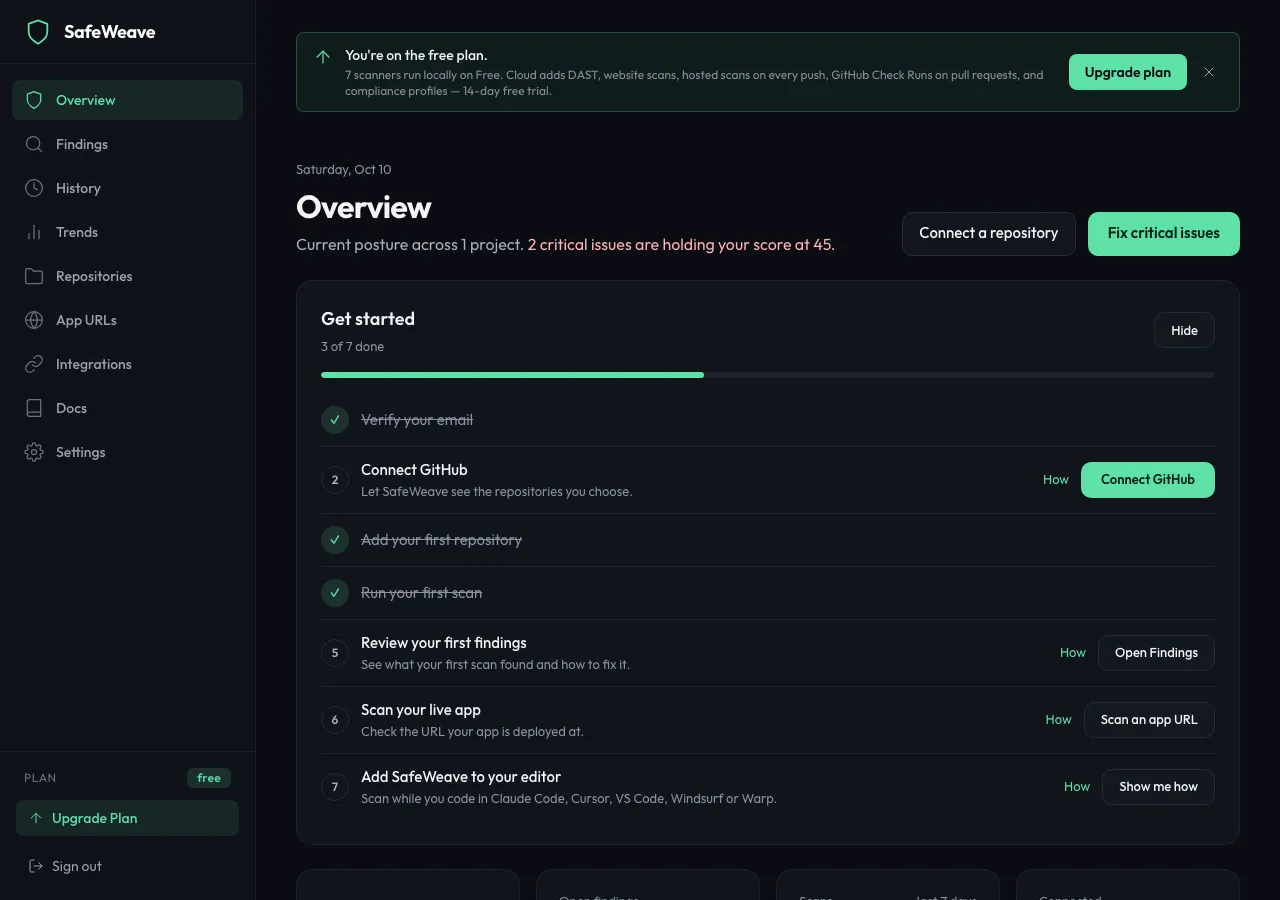Click Fix critical issues button
Image resolution: width=1280 pixels, height=900 pixels.
[x=1163, y=233]
